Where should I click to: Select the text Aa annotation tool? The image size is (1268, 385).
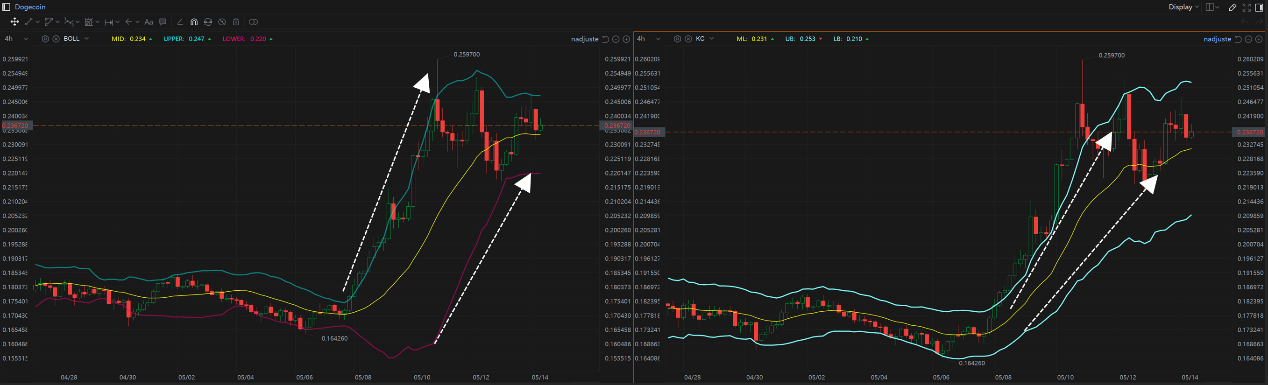coord(149,22)
